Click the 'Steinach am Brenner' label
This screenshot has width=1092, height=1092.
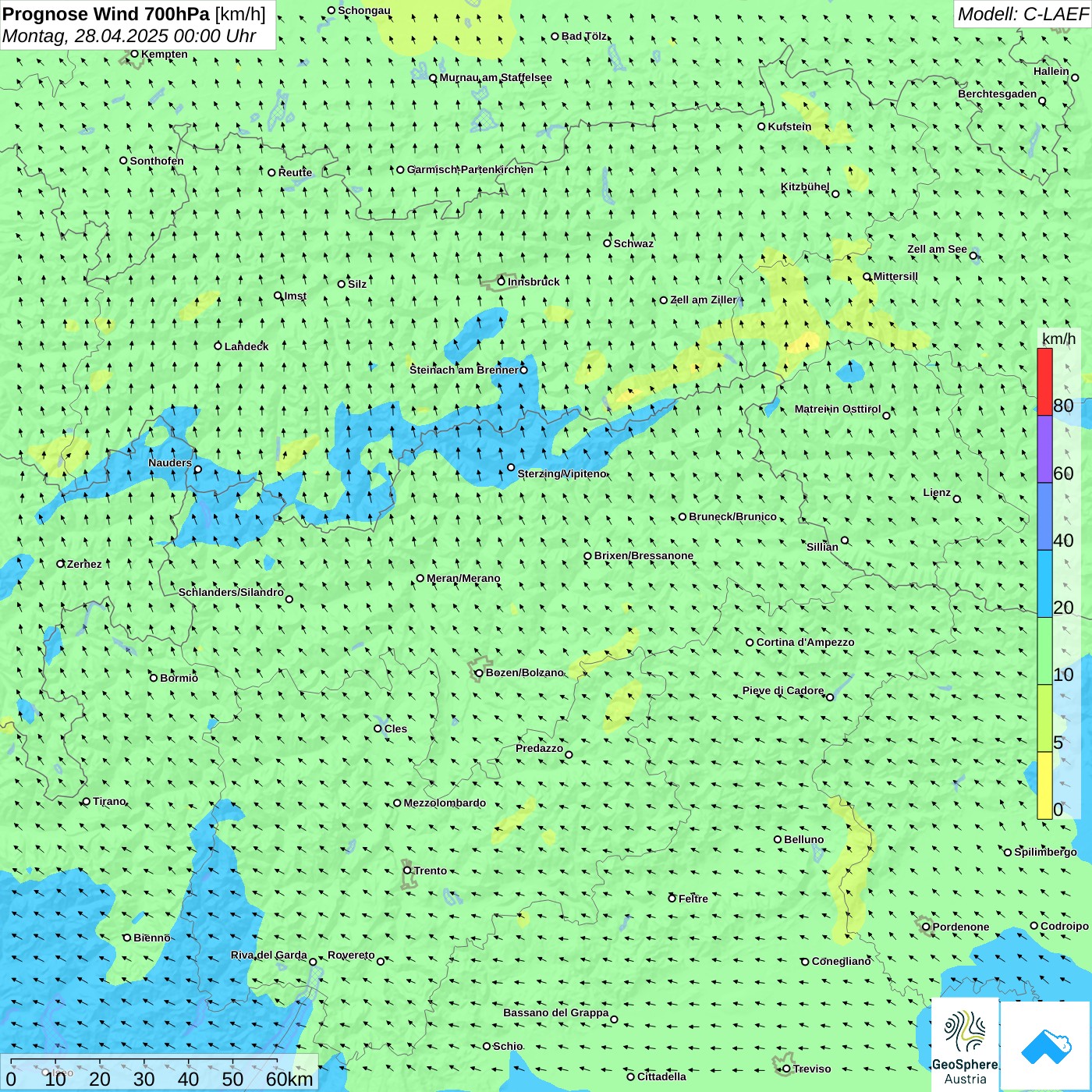[463, 370]
